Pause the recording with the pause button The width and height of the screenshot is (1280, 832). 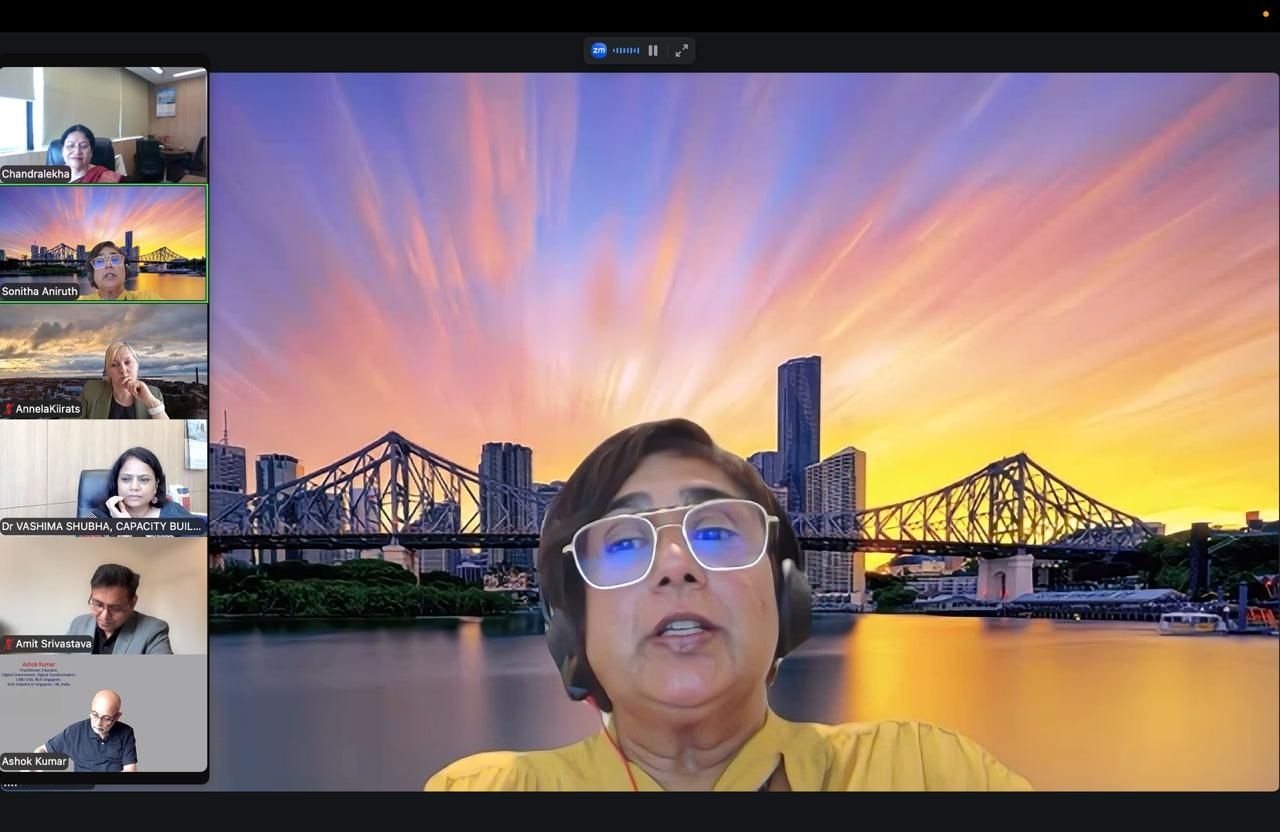coord(653,50)
